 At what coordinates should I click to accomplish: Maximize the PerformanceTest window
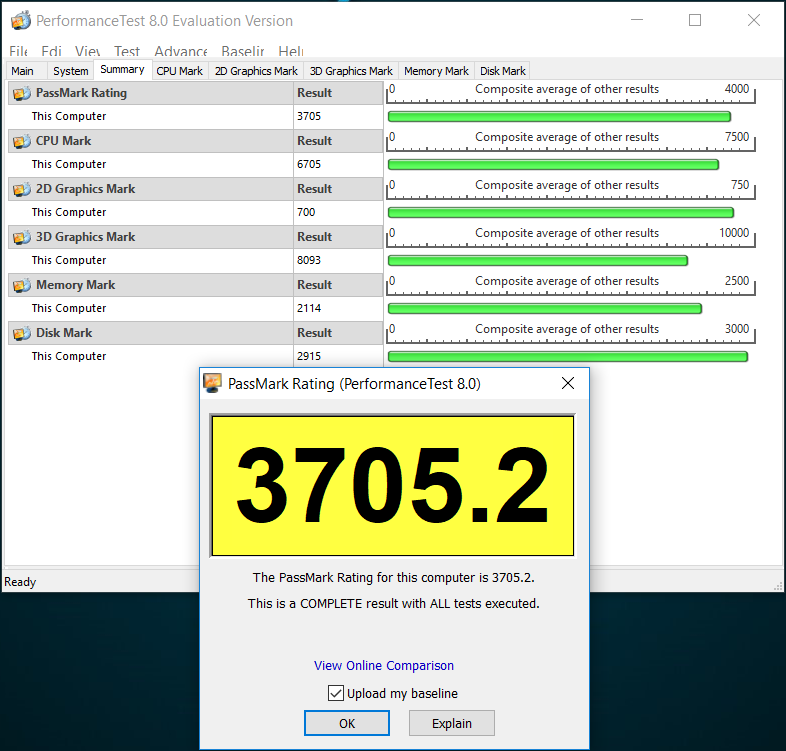click(695, 20)
